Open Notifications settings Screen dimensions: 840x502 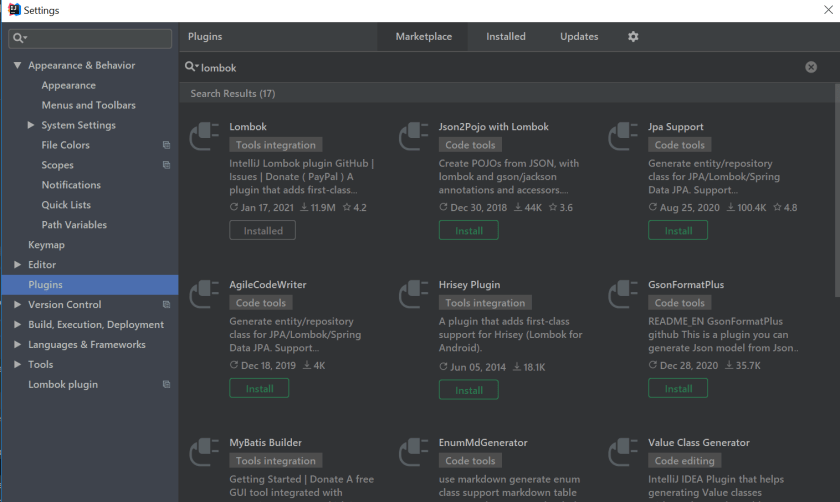point(71,185)
